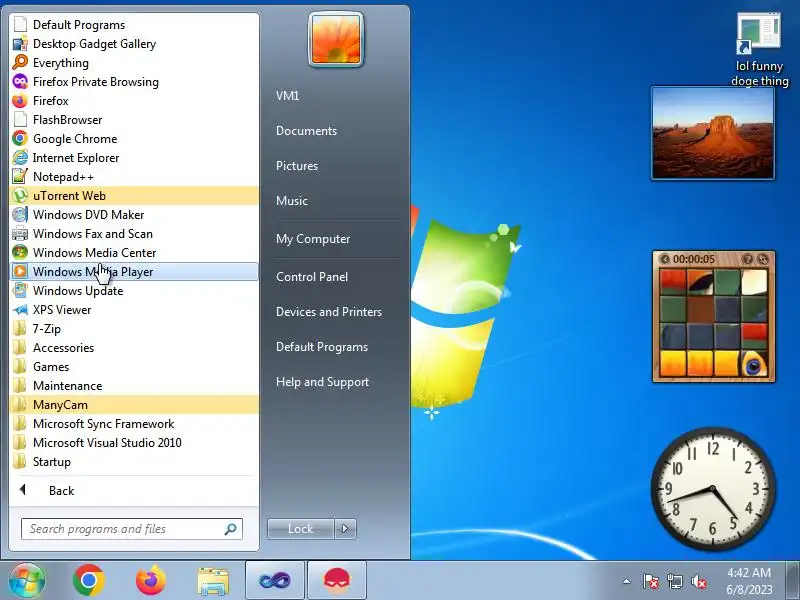Open Firefox from the taskbar
This screenshot has height=600, width=800.
pyautogui.click(x=151, y=580)
